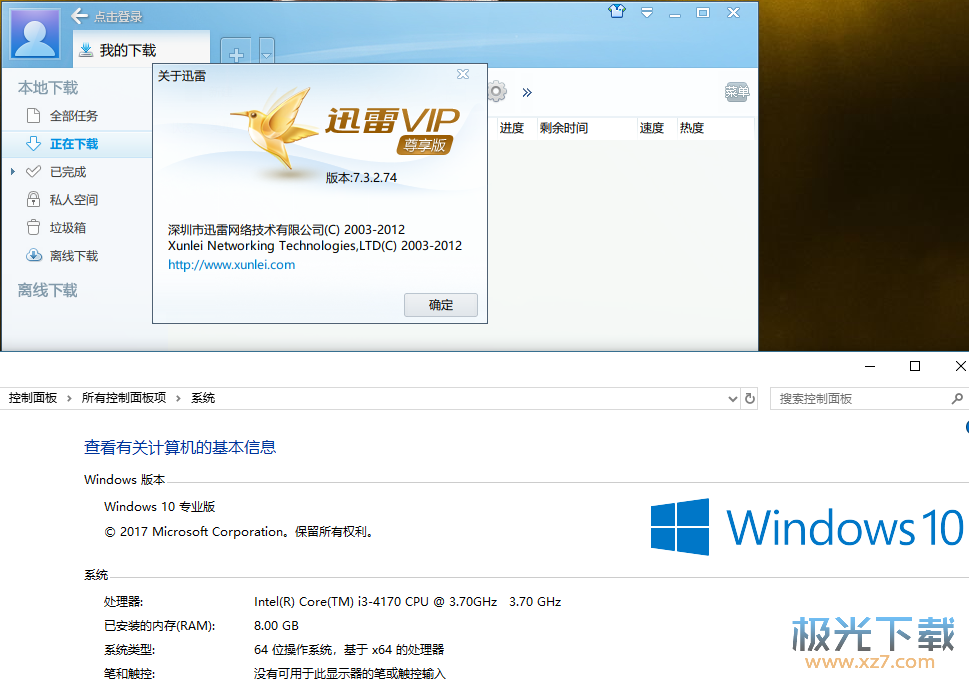
Task: Click the search magnifier icon
Action: pyautogui.click(x=957, y=399)
